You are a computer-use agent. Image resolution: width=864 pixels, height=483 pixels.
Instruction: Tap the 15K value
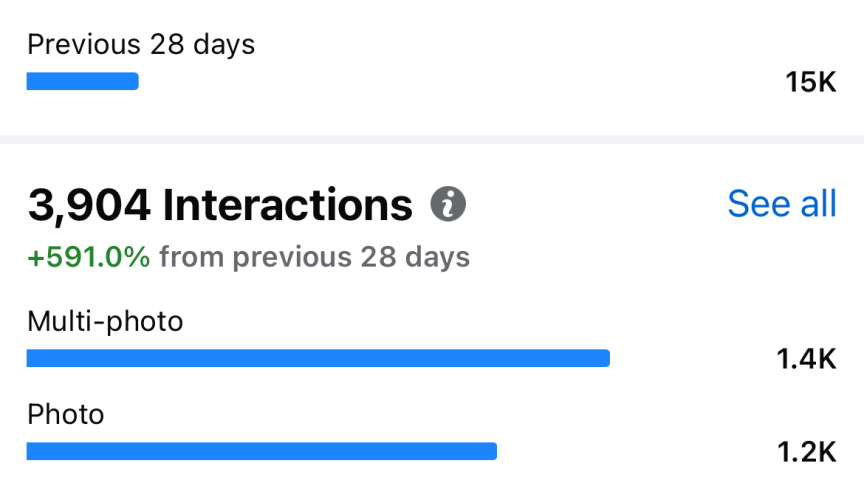tap(811, 82)
